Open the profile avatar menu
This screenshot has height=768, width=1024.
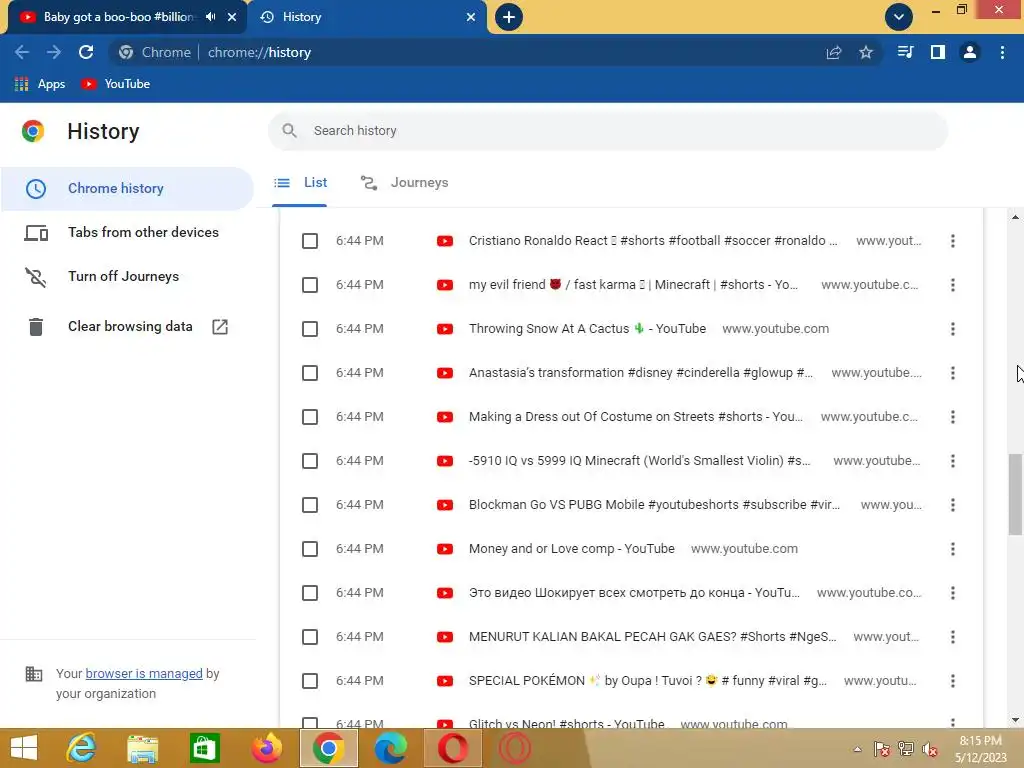coord(970,52)
